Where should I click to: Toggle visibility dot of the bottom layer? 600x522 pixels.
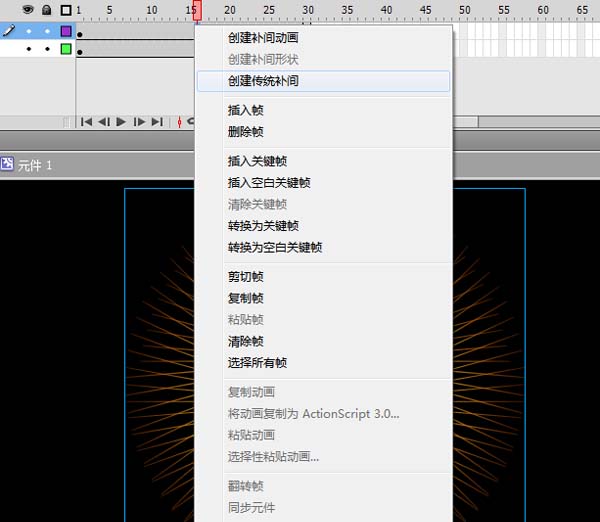(29, 49)
